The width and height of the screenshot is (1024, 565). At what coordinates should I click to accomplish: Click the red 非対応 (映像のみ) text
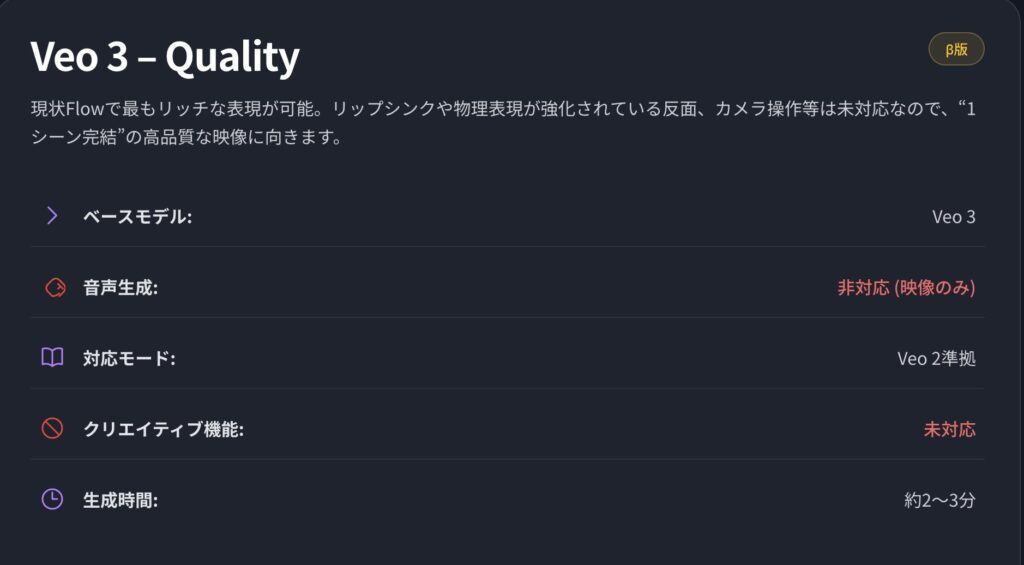906,287
